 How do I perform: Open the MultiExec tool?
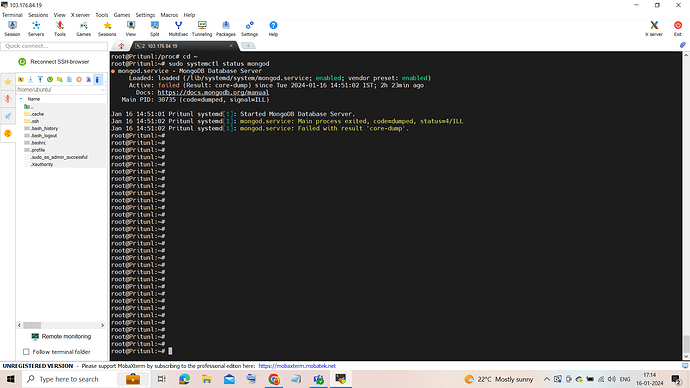178,29
